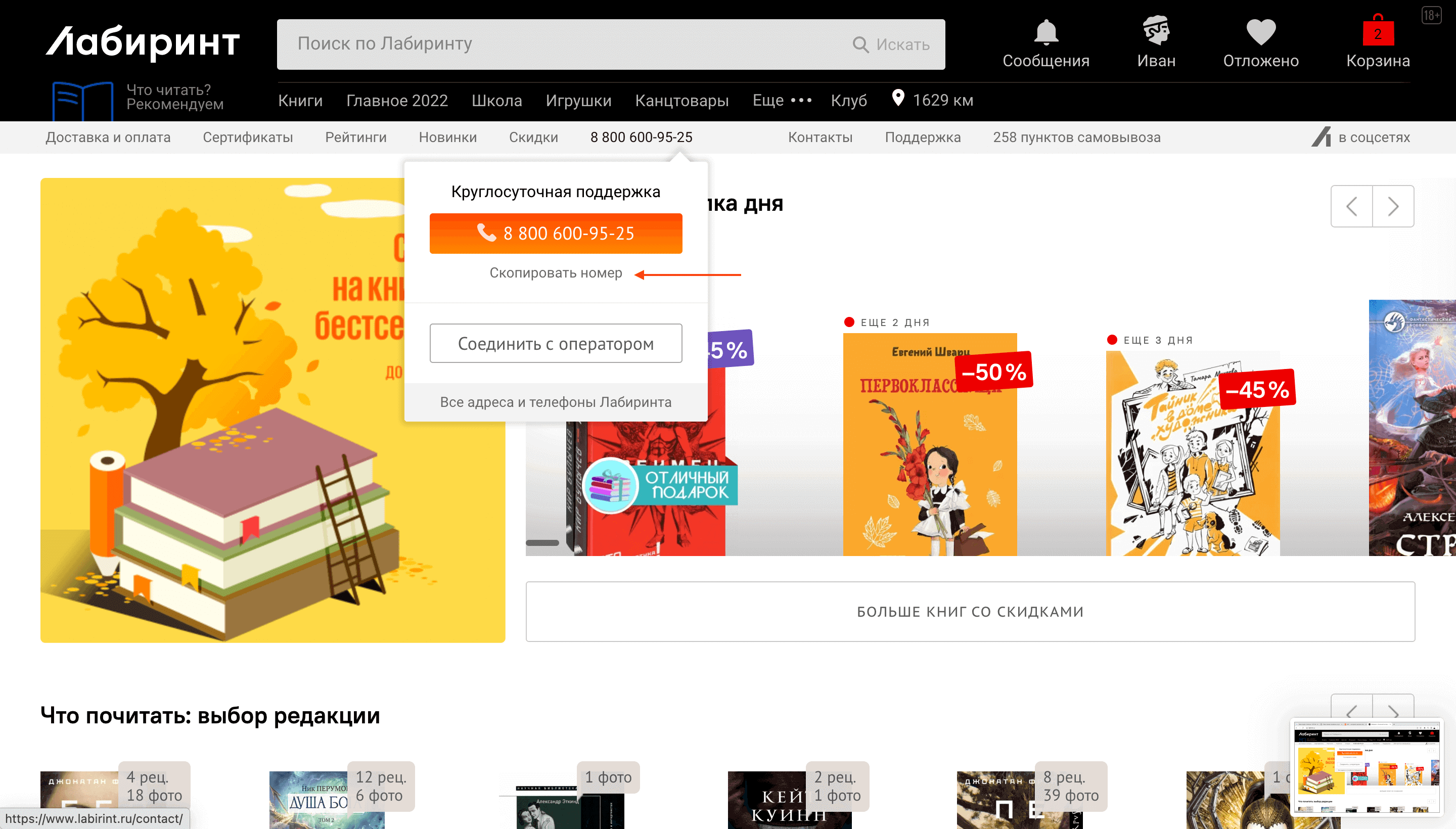Open the Корзина shopping bag icon
The width and height of the screenshot is (1456, 829).
pos(1378,32)
